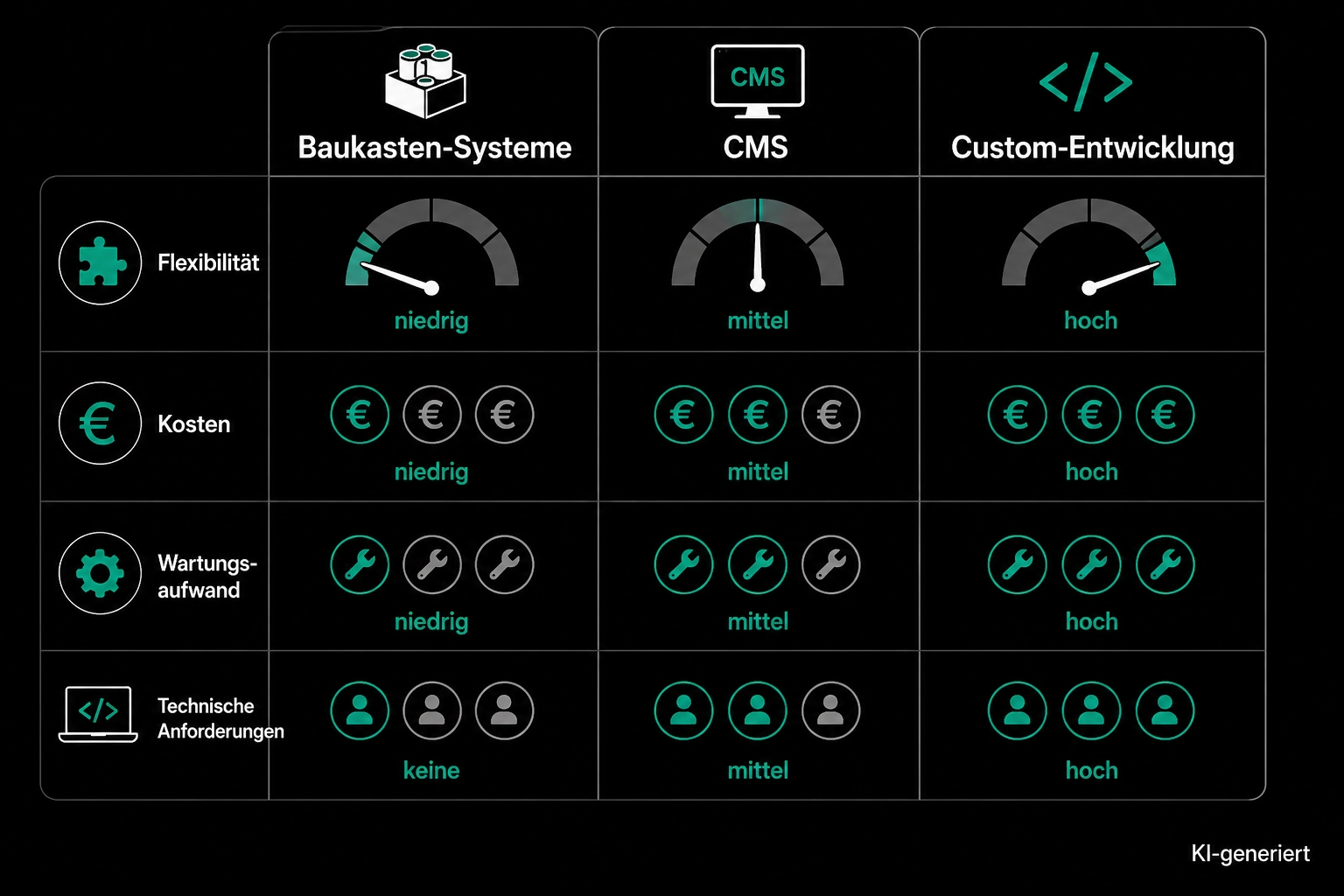1344x896 pixels.
Task: Select the gray wrench icon in CMS column
Action: click(831, 564)
